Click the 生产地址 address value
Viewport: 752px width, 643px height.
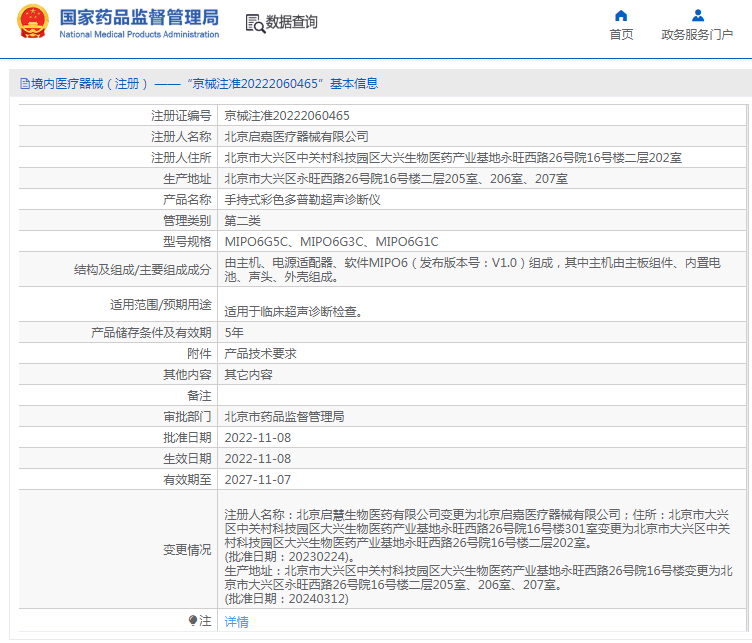[x=396, y=179]
